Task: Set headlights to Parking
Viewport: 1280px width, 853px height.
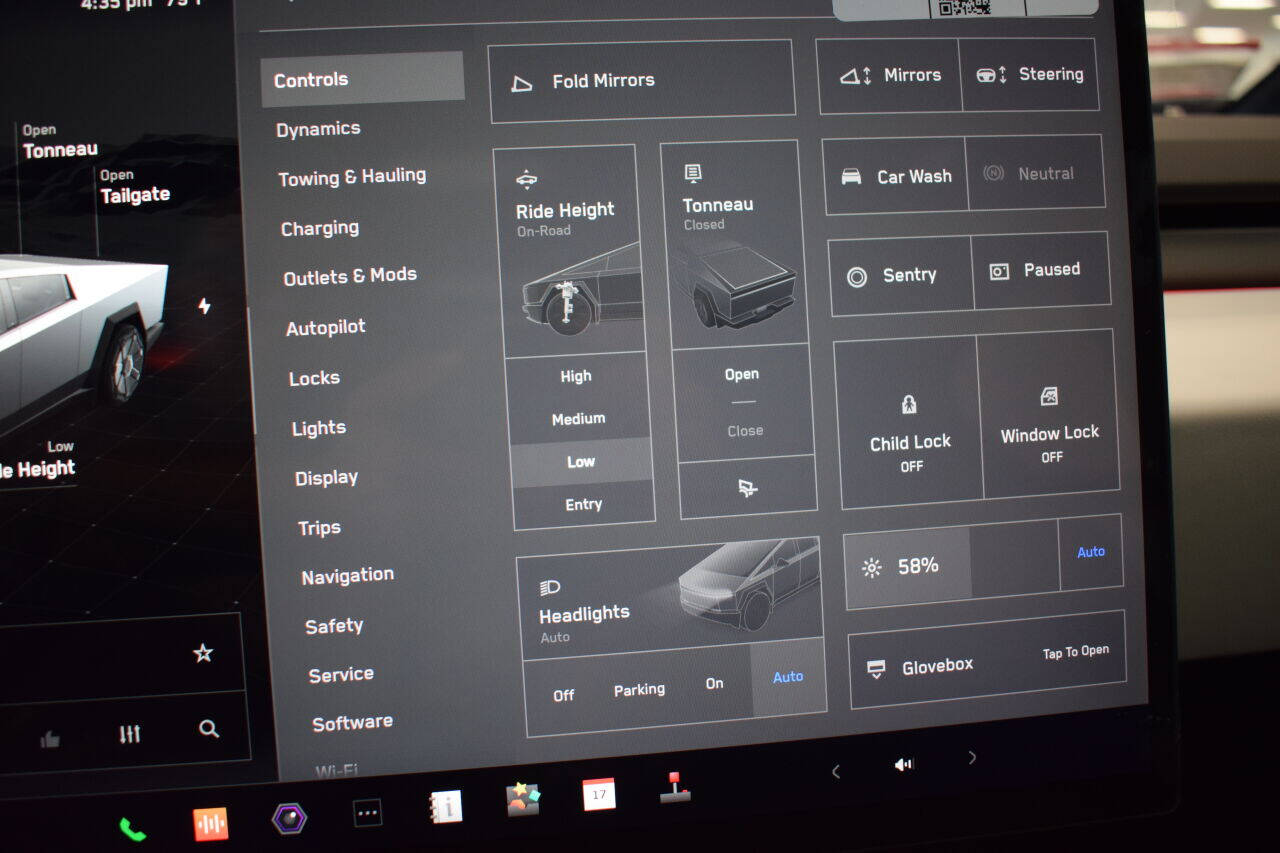Action: [x=639, y=690]
